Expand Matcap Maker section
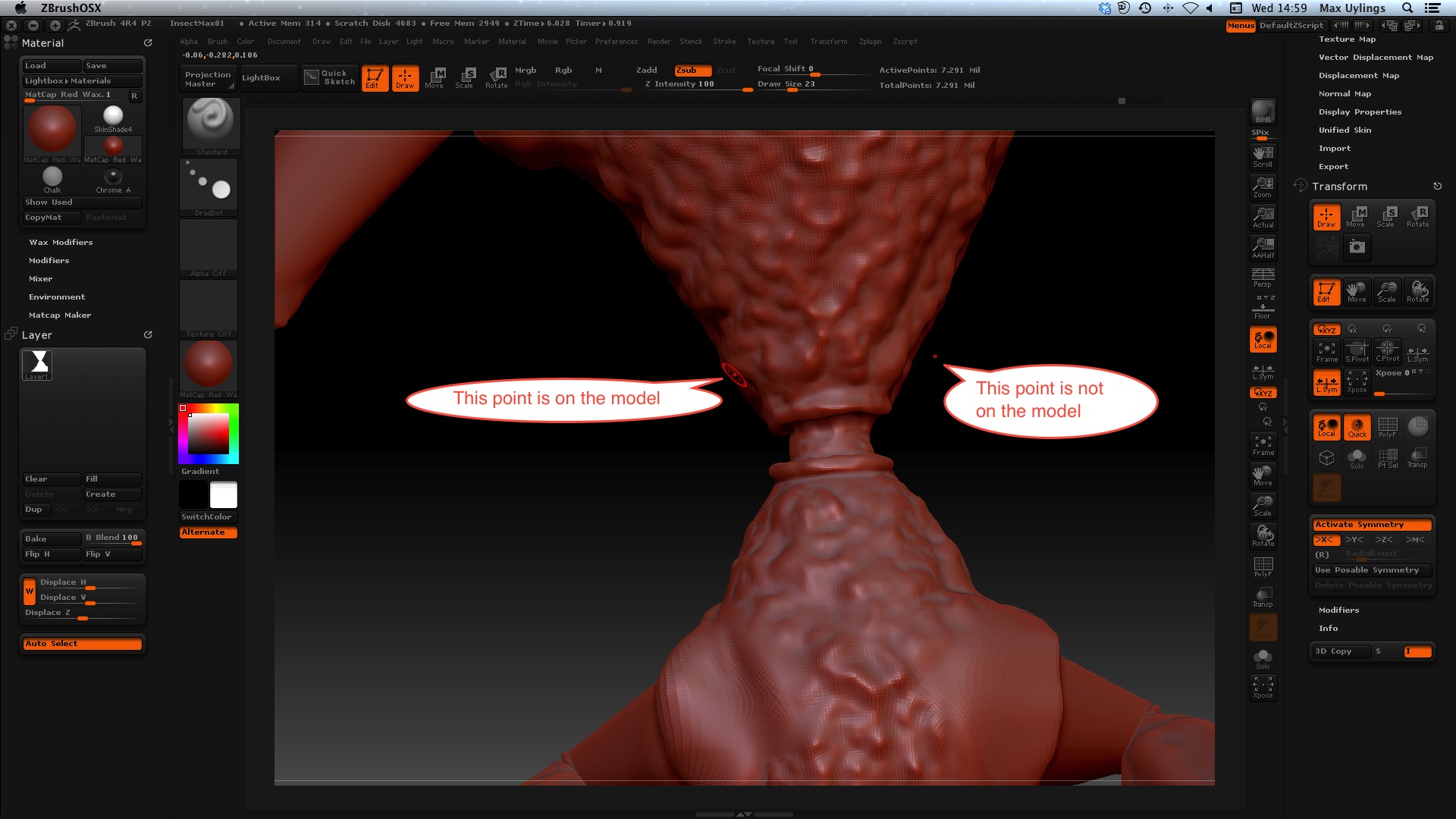 click(x=60, y=315)
